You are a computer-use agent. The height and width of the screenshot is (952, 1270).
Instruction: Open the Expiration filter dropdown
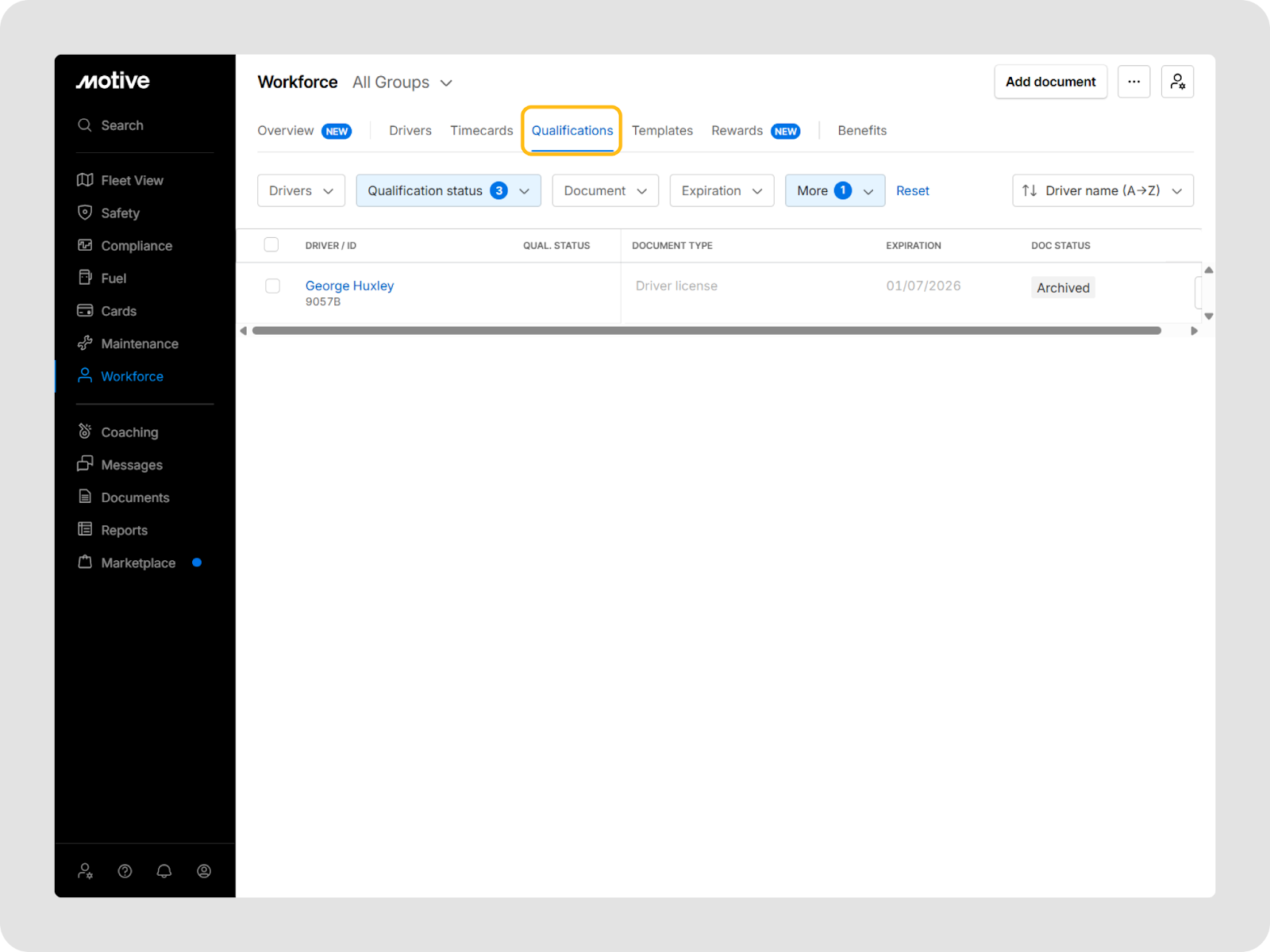722,190
